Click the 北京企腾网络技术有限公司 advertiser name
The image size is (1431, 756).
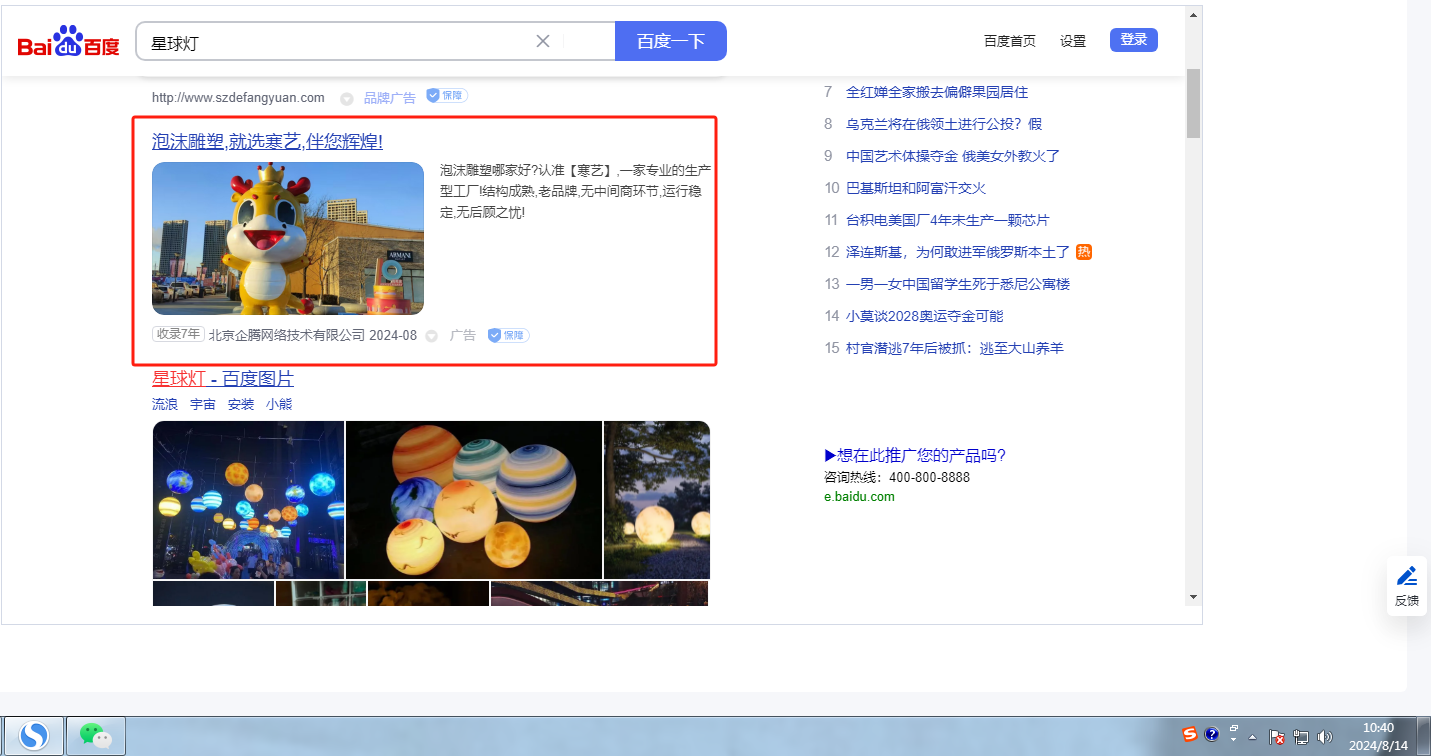click(287, 335)
